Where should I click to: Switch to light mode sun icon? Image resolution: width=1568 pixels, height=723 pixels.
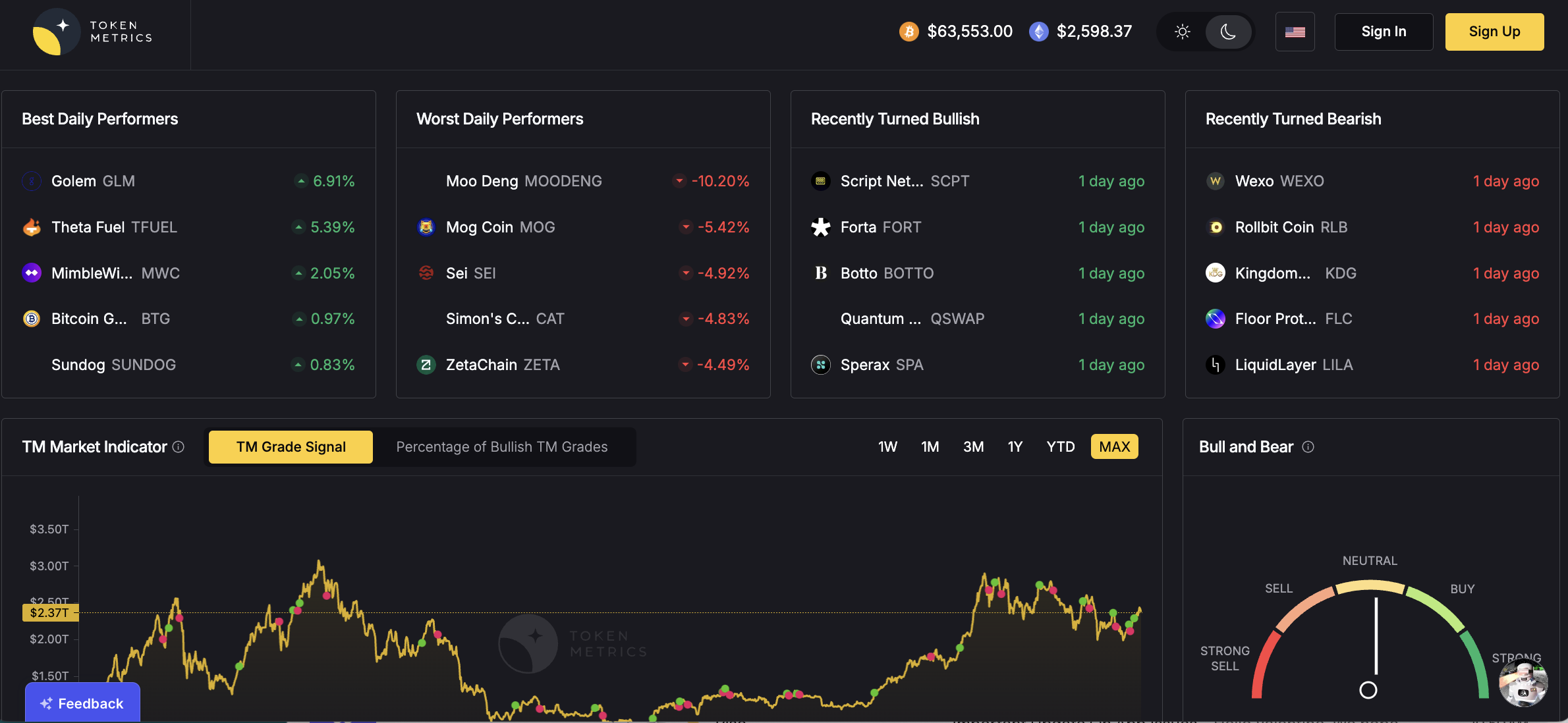pos(1182,32)
